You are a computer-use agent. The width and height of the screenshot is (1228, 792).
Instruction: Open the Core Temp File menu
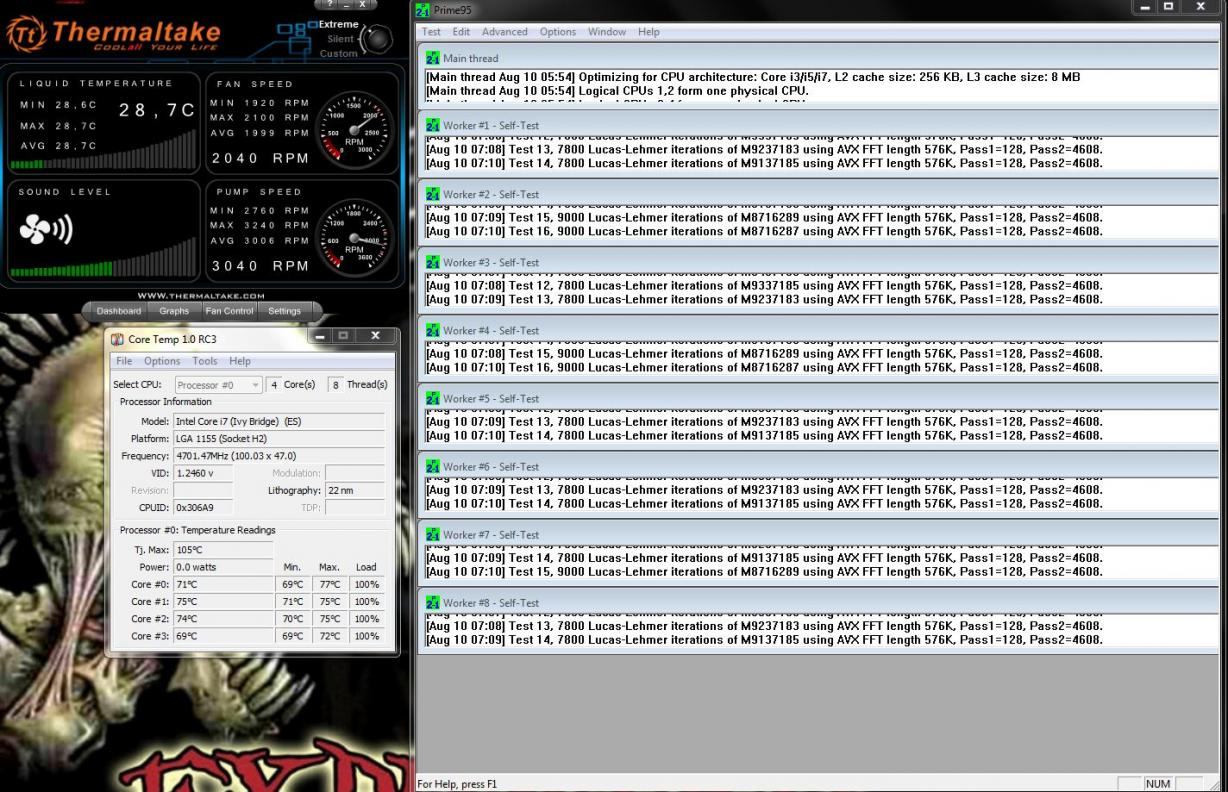click(124, 361)
